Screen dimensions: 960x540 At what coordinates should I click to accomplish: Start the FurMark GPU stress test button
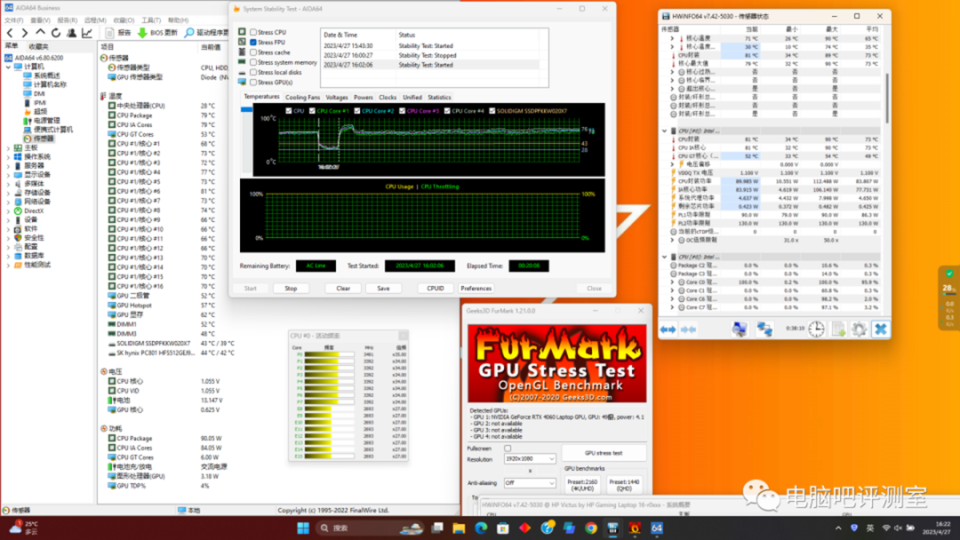[604, 453]
